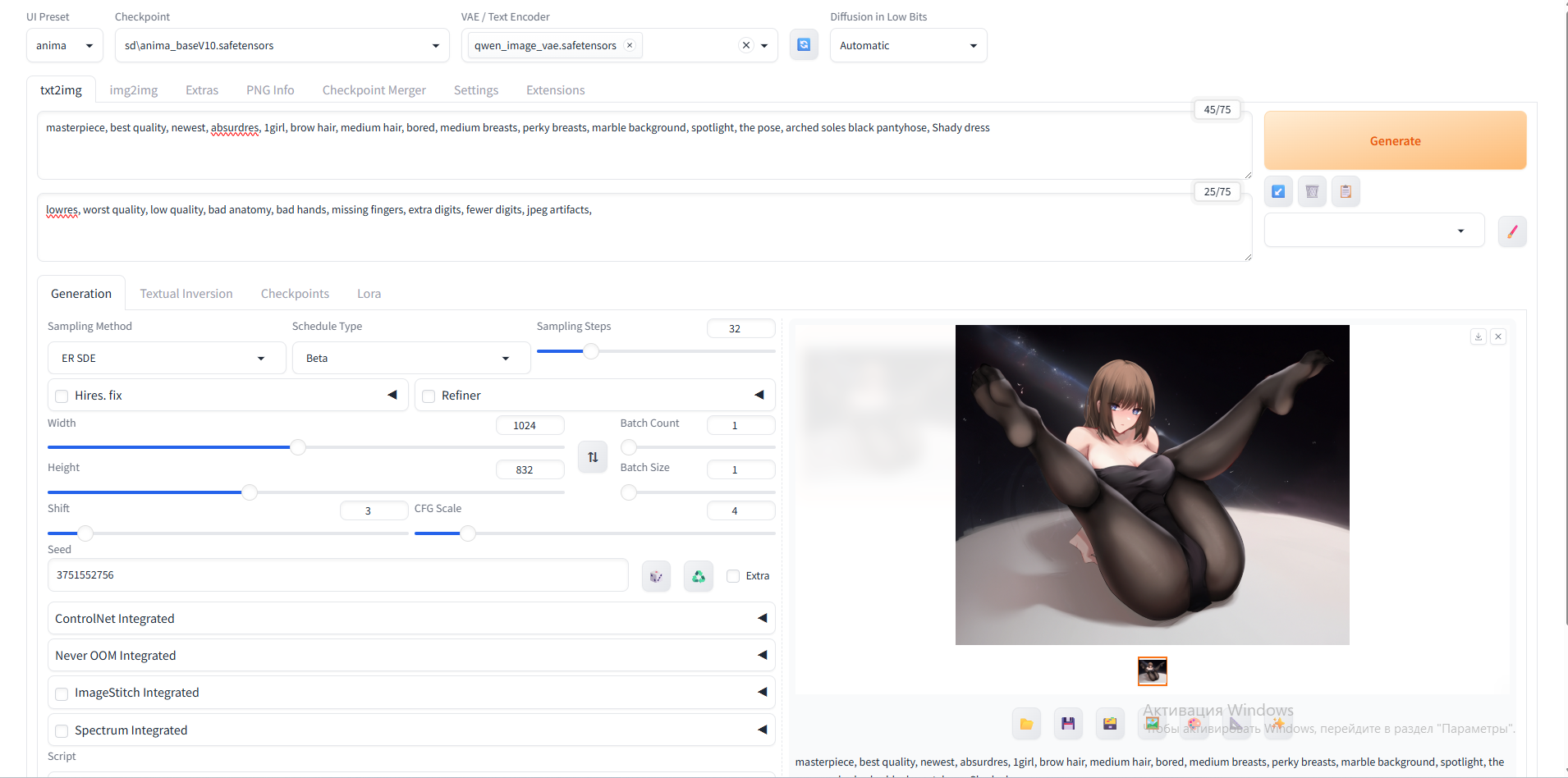Select the Lora tab
Viewport: 1568px width, 778px height.
click(x=369, y=294)
